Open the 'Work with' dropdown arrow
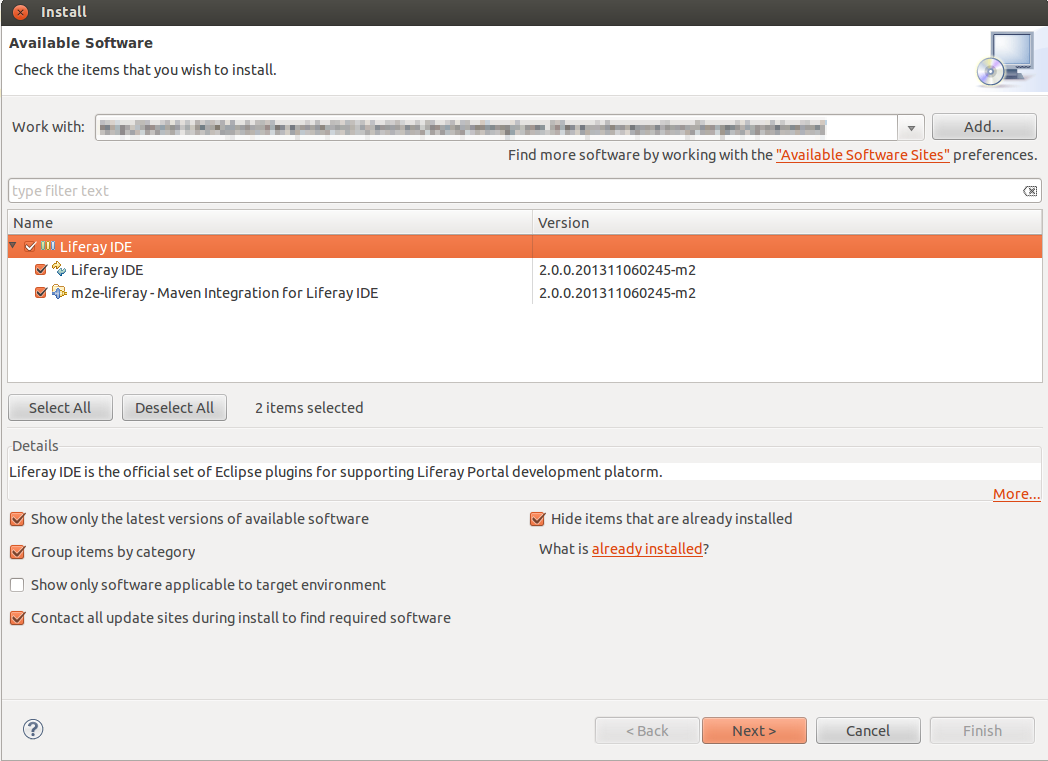This screenshot has width=1048, height=761. (x=910, y=128)
